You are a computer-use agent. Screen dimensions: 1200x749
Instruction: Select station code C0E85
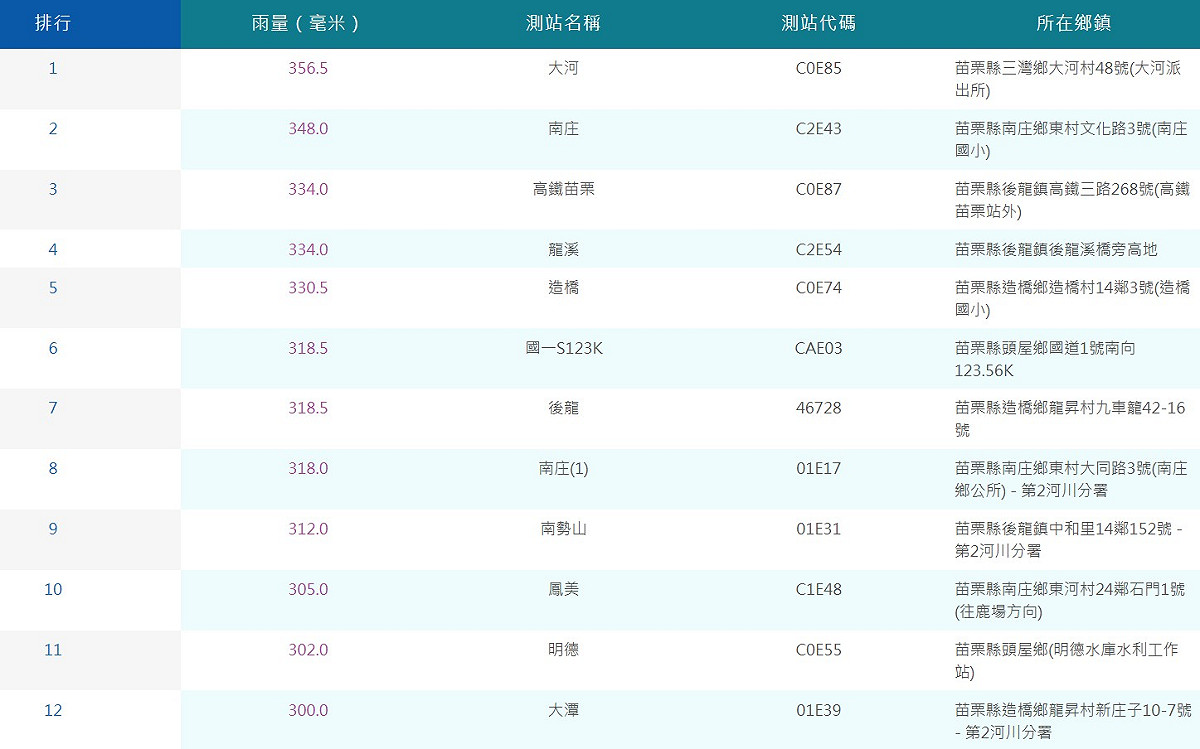pyautogui.click(x=819, y=69)
